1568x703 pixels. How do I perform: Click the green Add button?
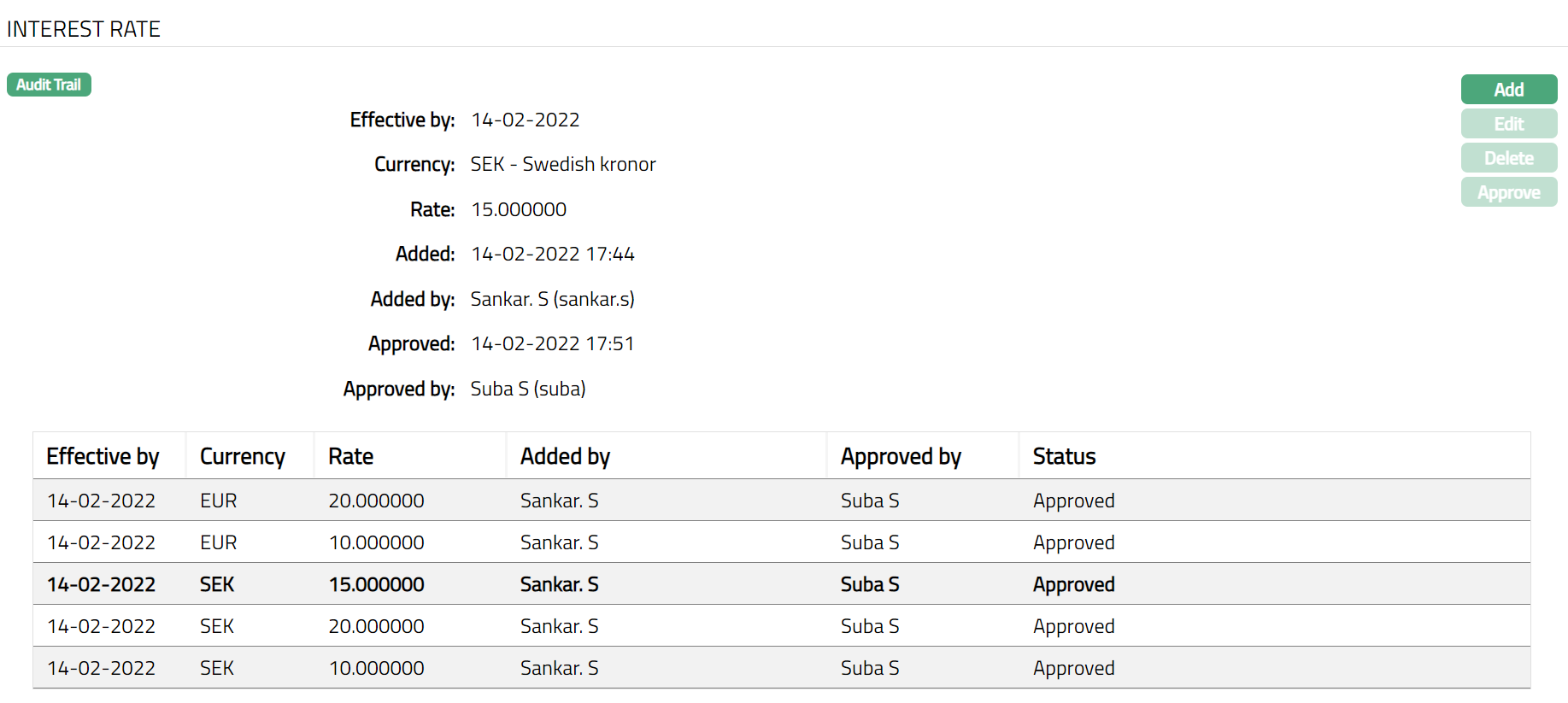coord(1508,90)
